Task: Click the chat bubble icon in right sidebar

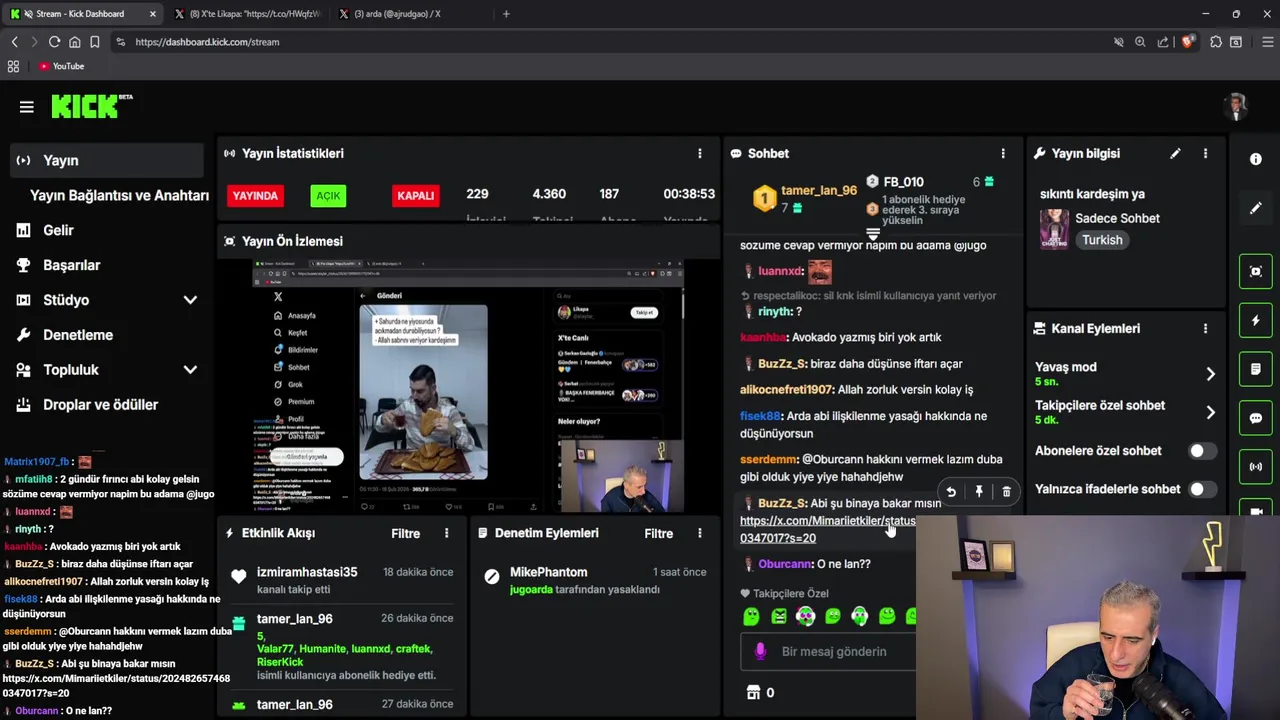Action: point(1256,418)
